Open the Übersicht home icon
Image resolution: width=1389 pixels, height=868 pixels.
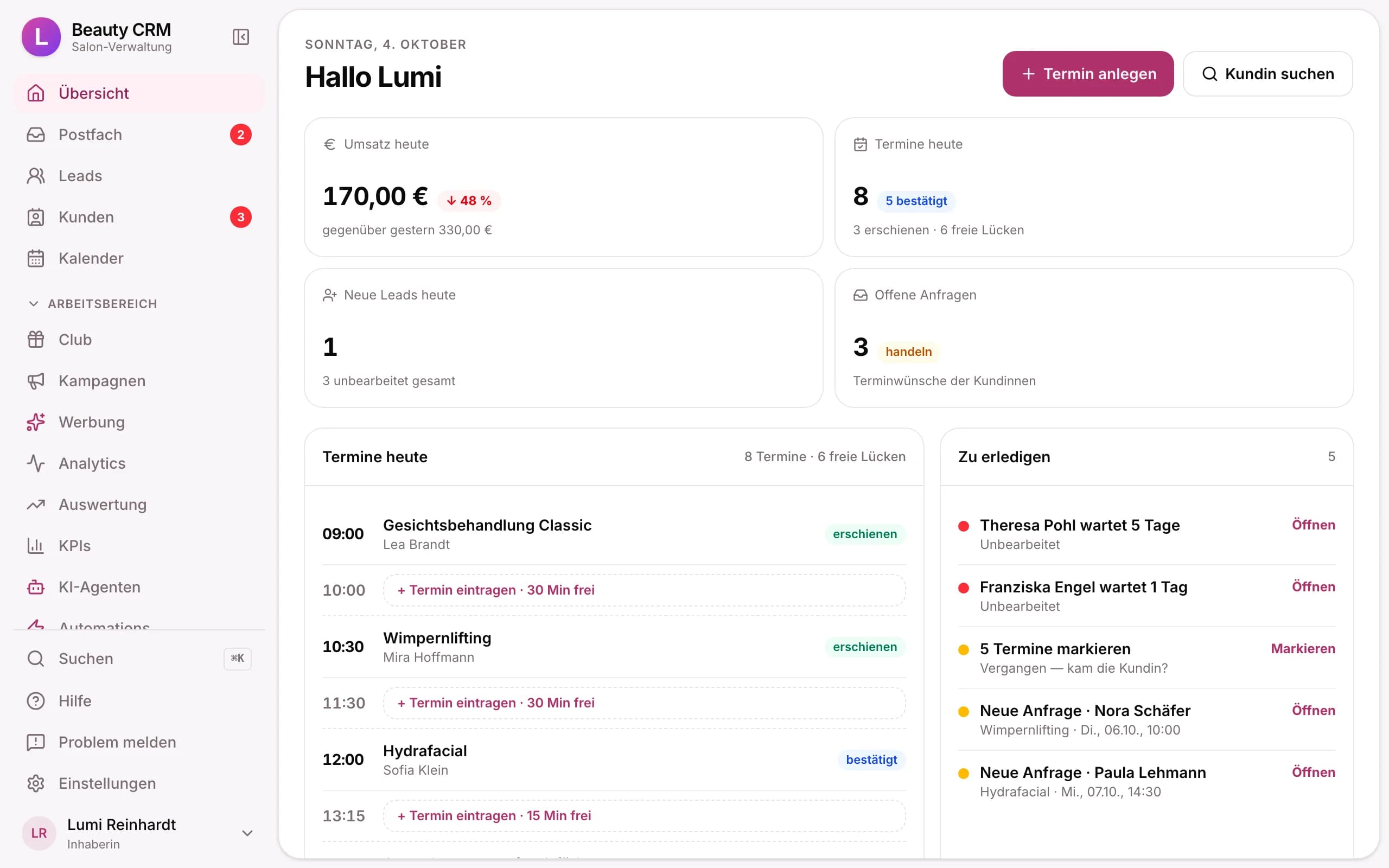point(36,93)
